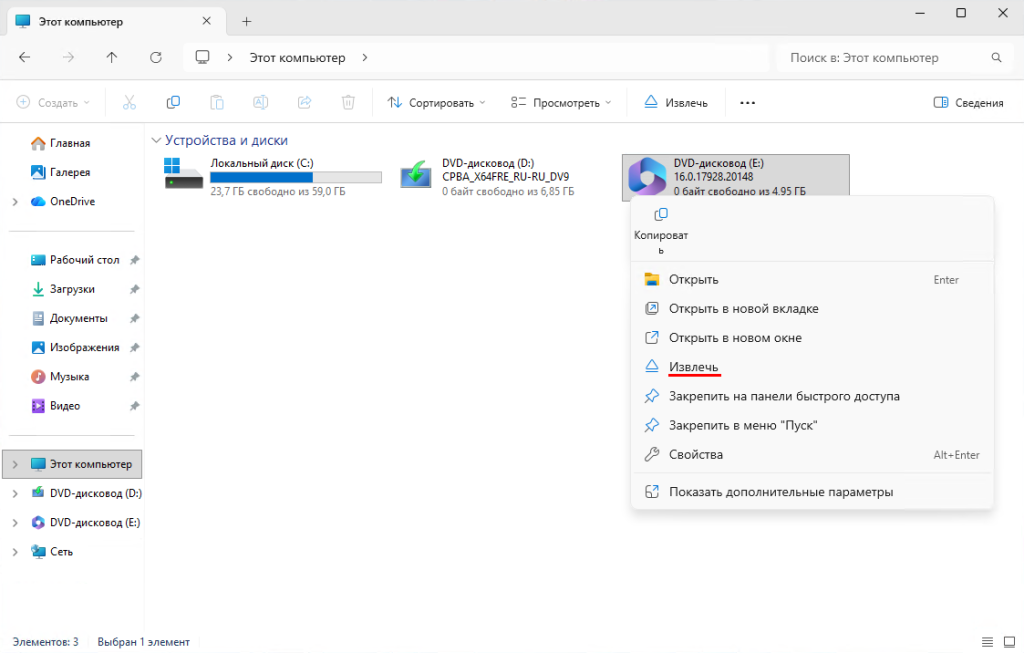Viewport: 1024px width, 653px height.
Task: Expand DVD-дисковод (E:) tree node
Action: pyautogui.click(x=15, y=523)
